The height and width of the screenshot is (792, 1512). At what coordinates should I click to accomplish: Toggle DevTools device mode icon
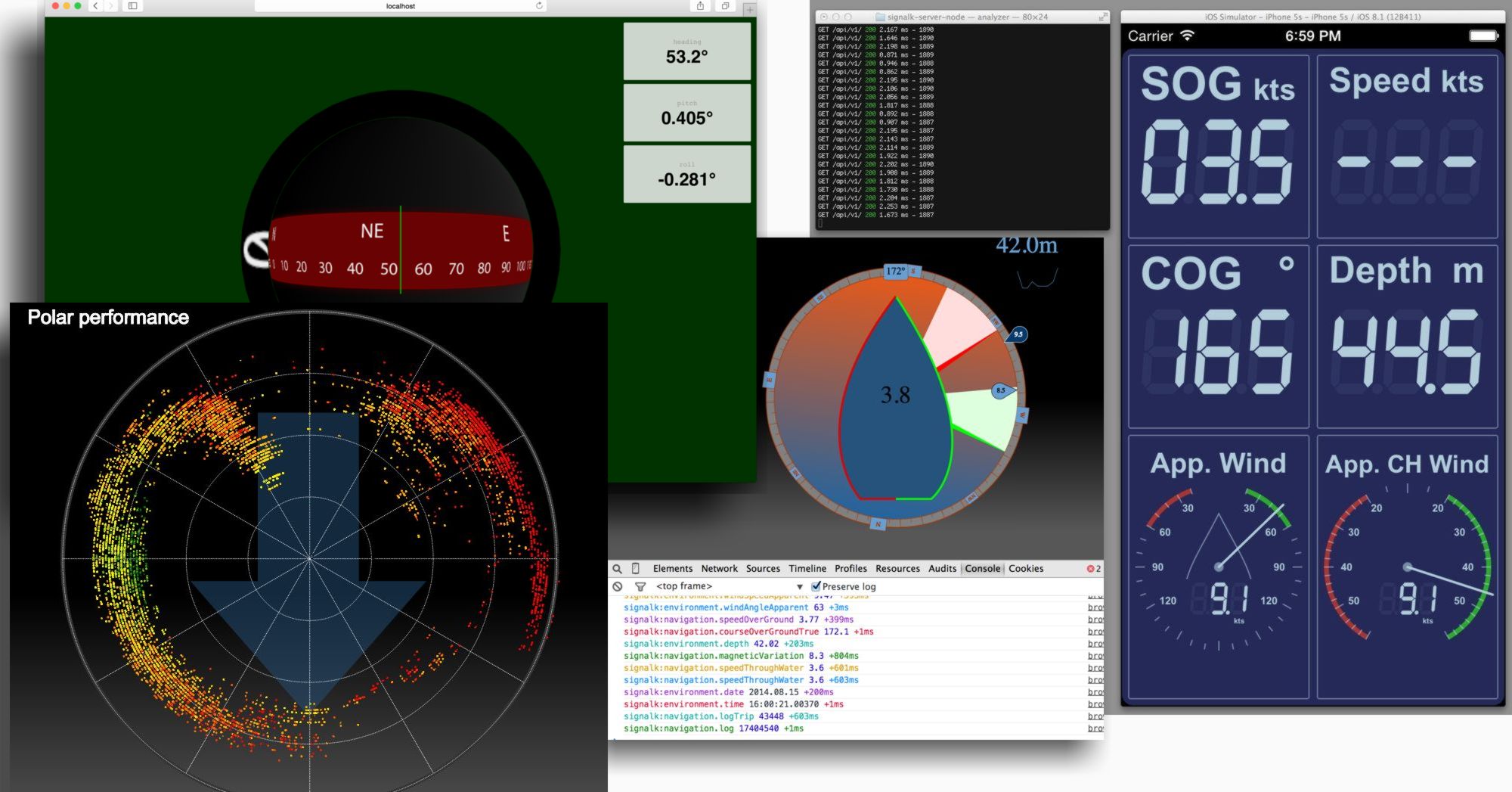click(636, 568)
